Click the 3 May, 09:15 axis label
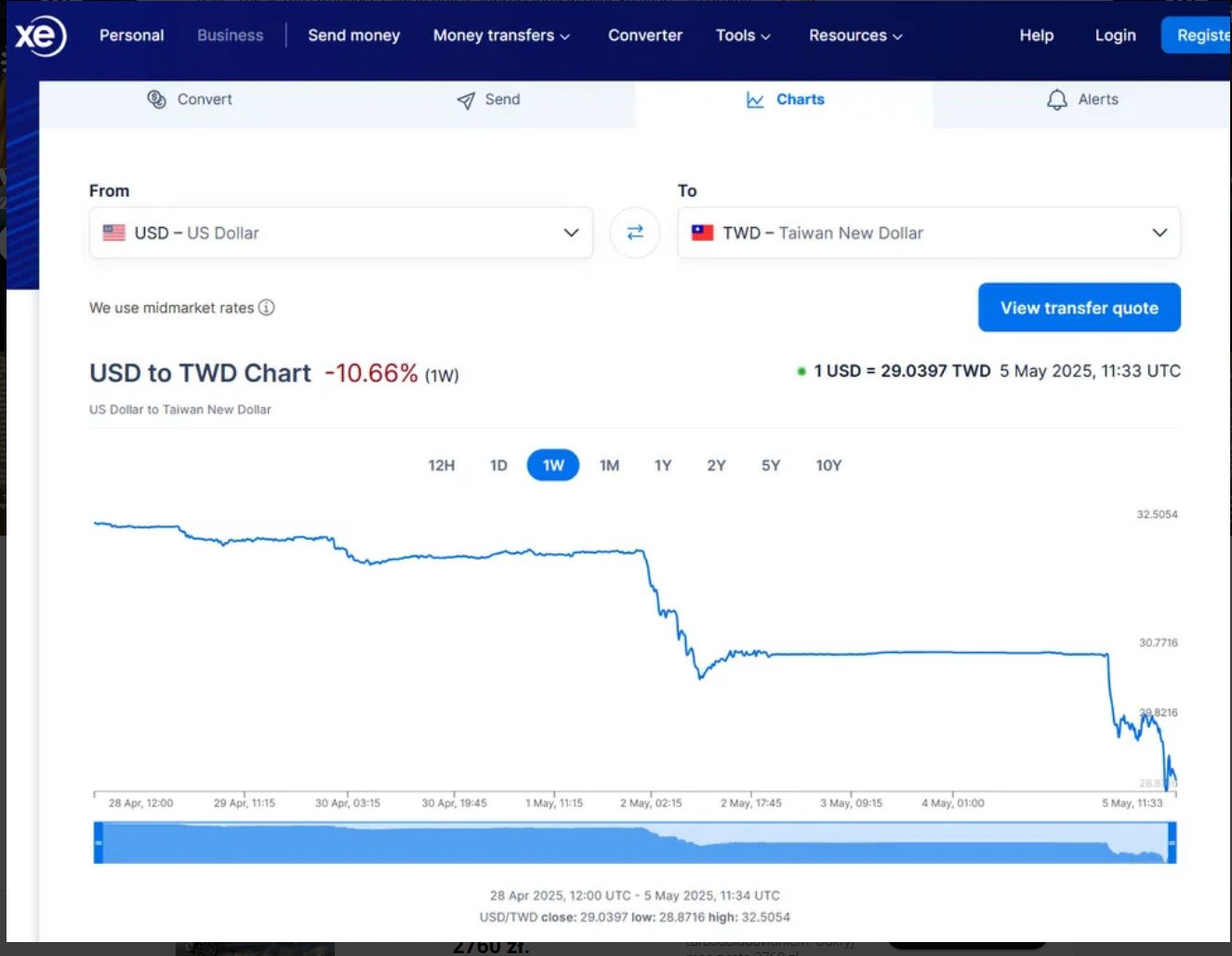The width and height of the screenshot is (1232, 956). (851, 803)
